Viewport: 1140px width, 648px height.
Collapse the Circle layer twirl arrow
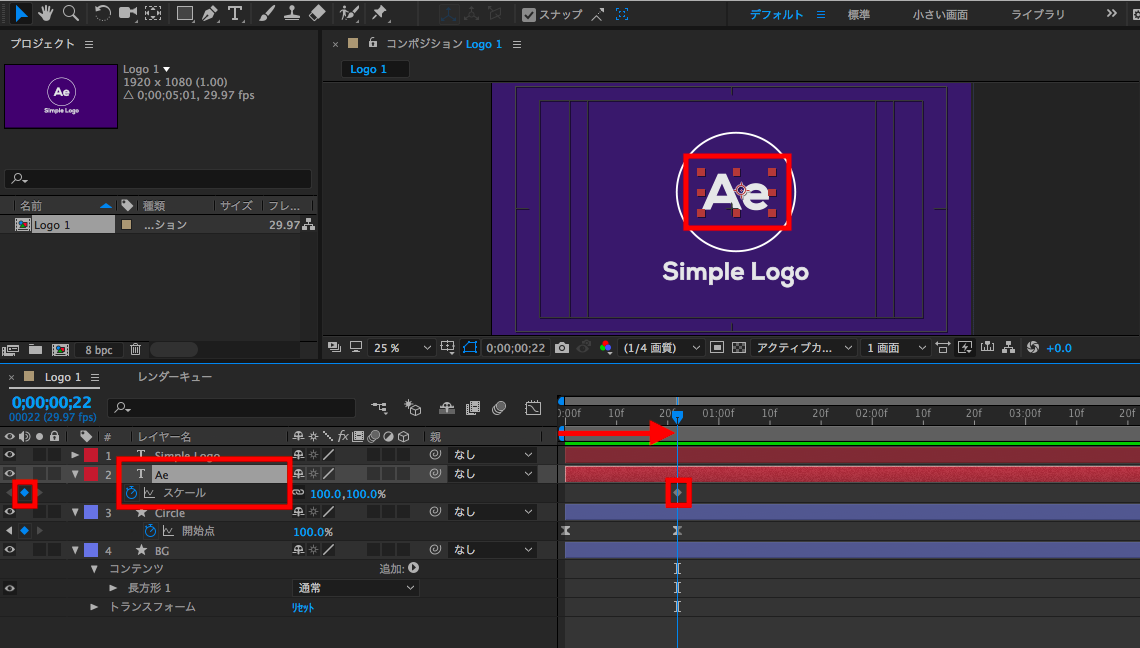[x=75, y=512]
